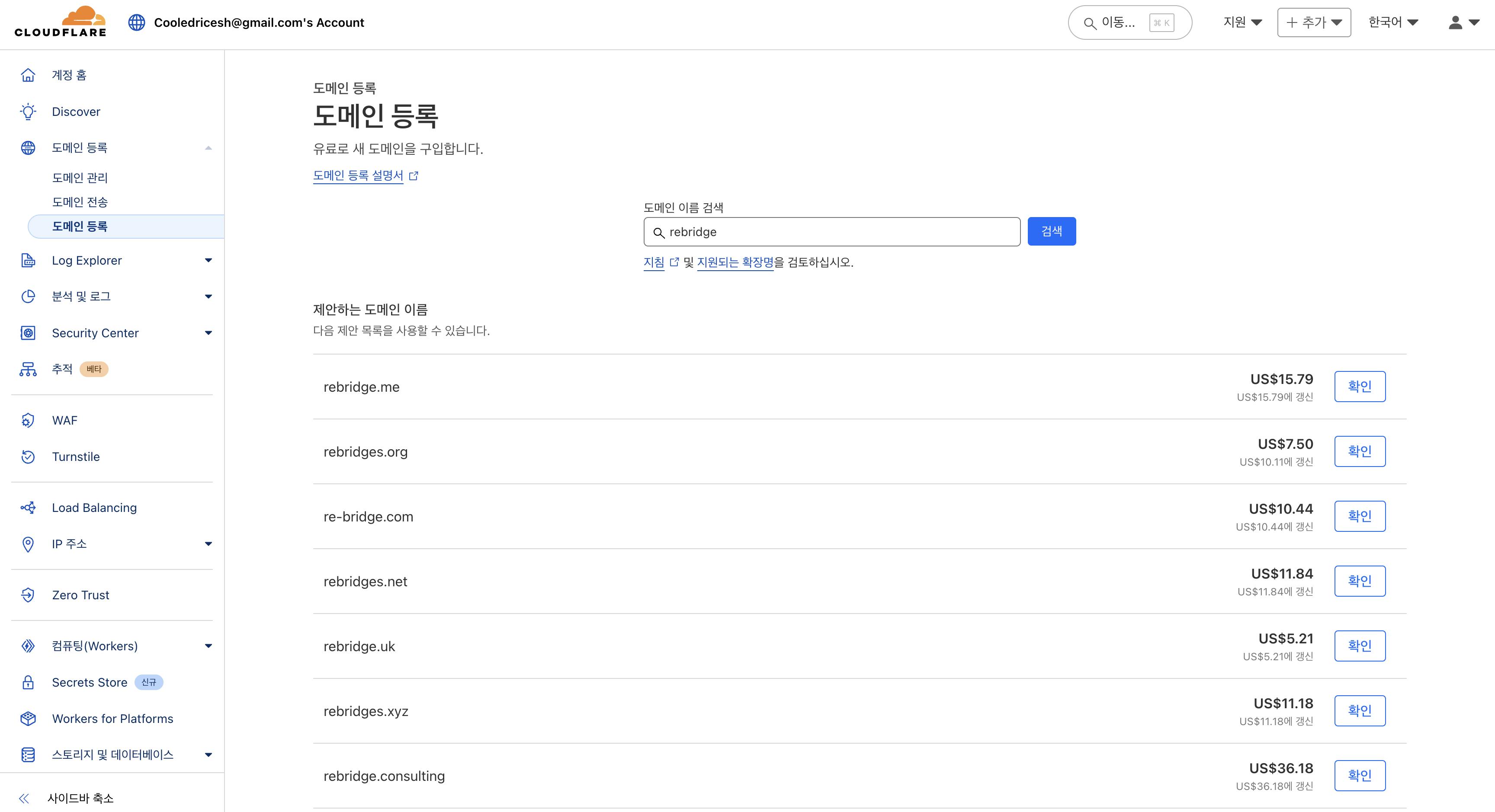Screen dimensions: 1495x812
Task: Click the sidebar collapse double-chevron icon
Action: 24,798
